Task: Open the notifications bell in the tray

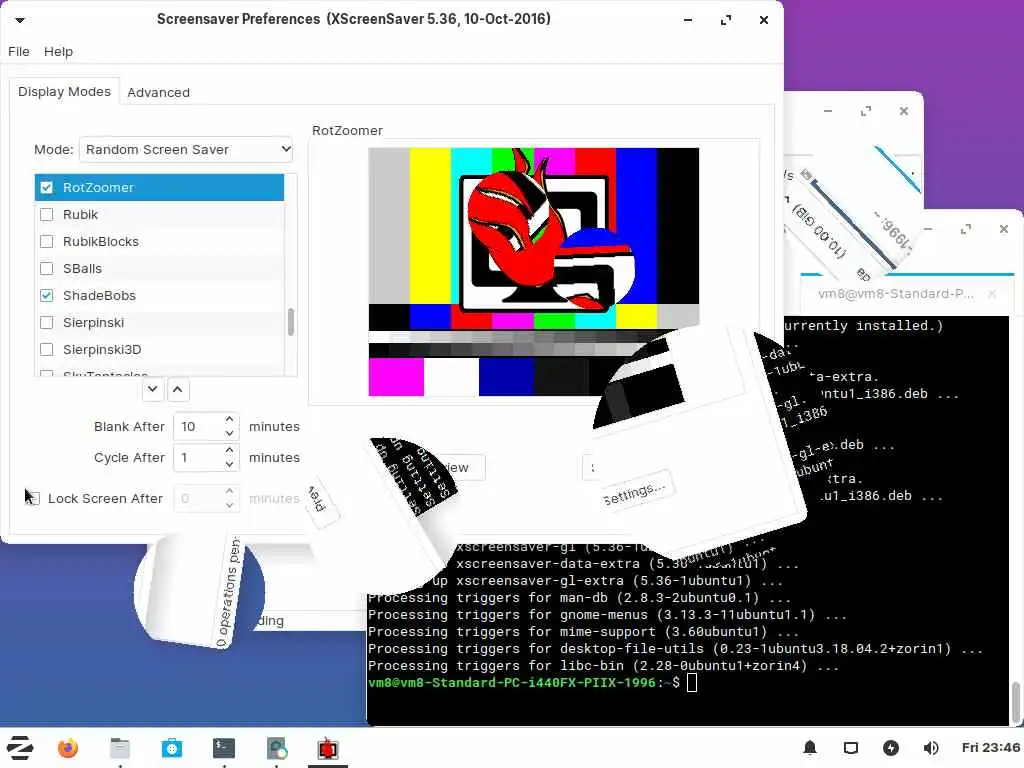Action: click(x=810, y=748)
